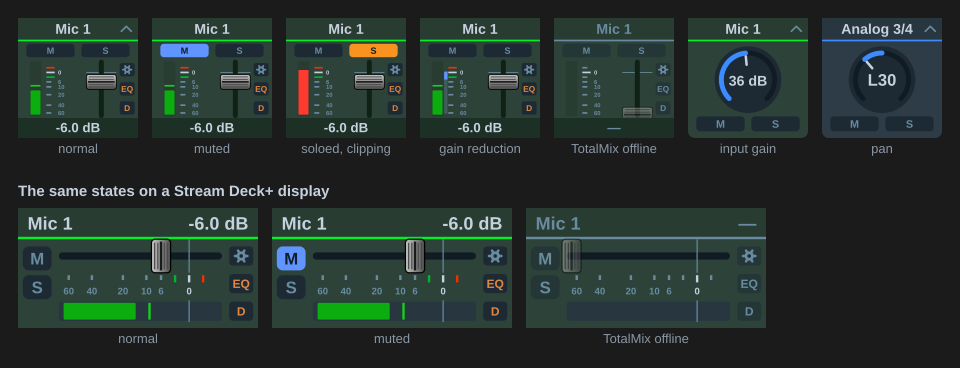Click the L30 pan knob

click(x=882, y=80)
